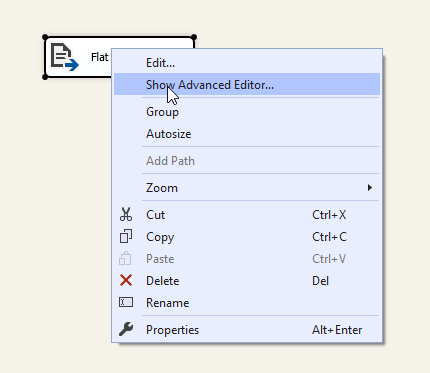This screenshot has width=430, height=373.
Task: Click the Flat File Source document icon
Action: click(65, 57)
